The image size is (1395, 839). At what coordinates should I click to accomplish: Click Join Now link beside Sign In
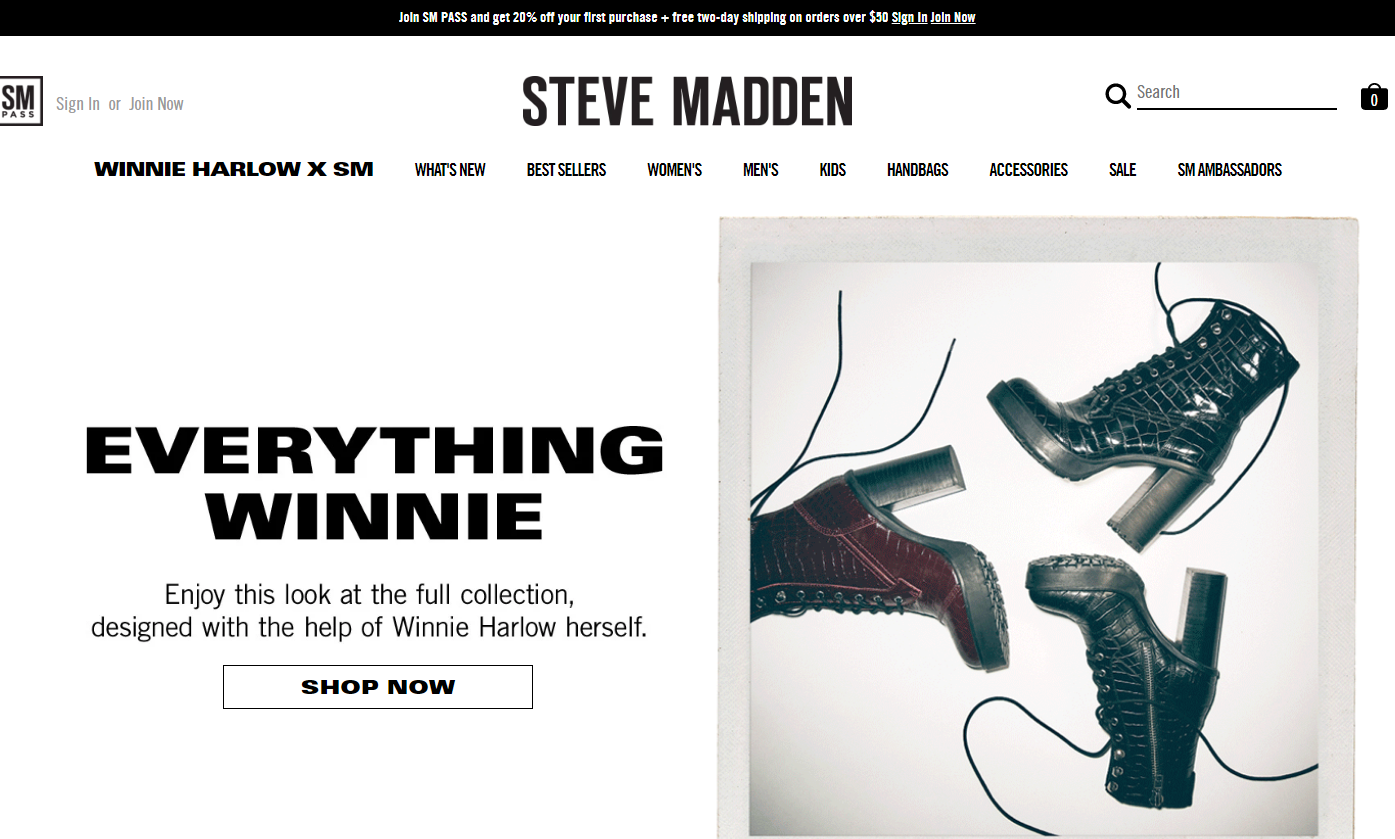click(156, 104)
